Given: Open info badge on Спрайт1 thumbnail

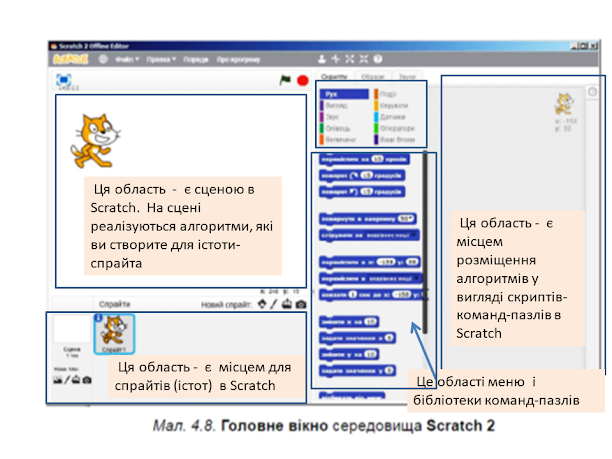Looking at the screenshot, I should click(98, 318).
